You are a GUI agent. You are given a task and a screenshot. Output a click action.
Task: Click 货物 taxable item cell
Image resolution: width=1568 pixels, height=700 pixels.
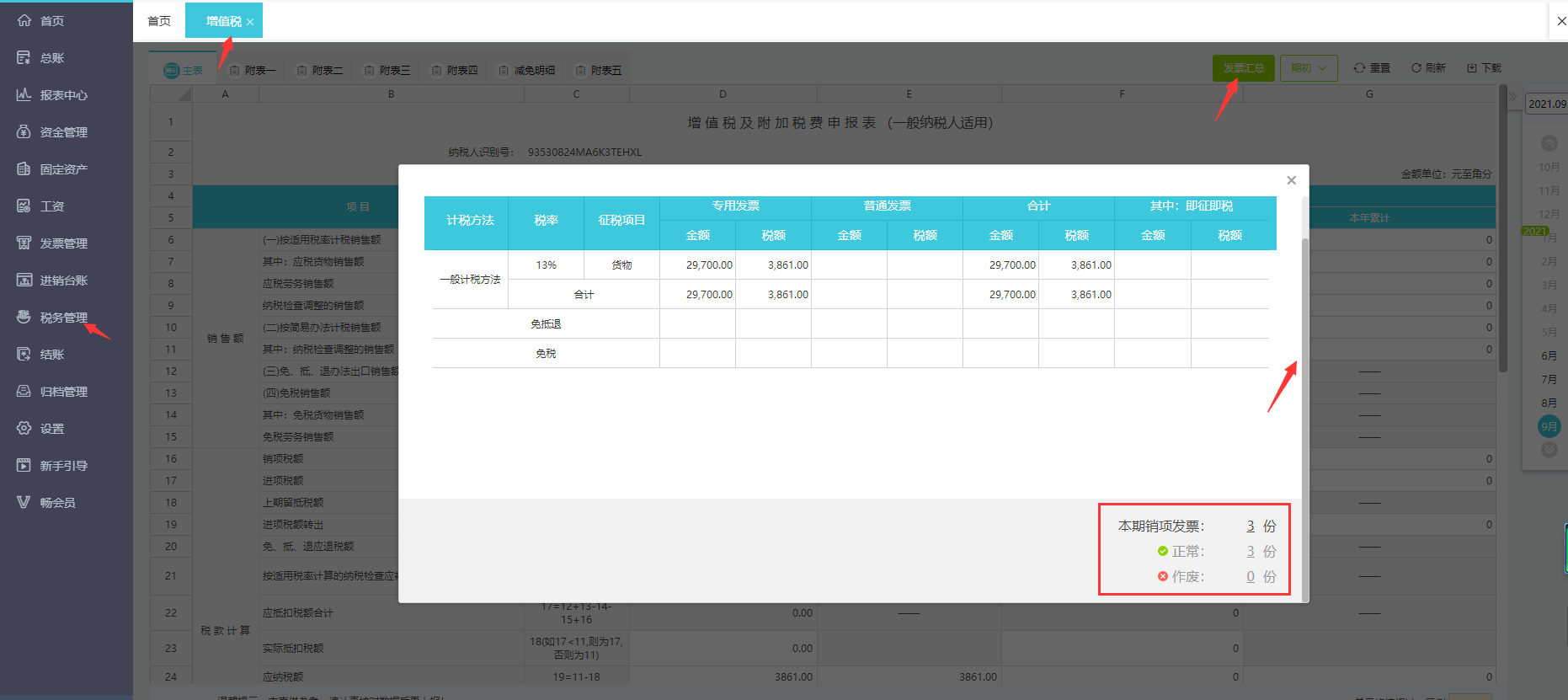(622, 265)
